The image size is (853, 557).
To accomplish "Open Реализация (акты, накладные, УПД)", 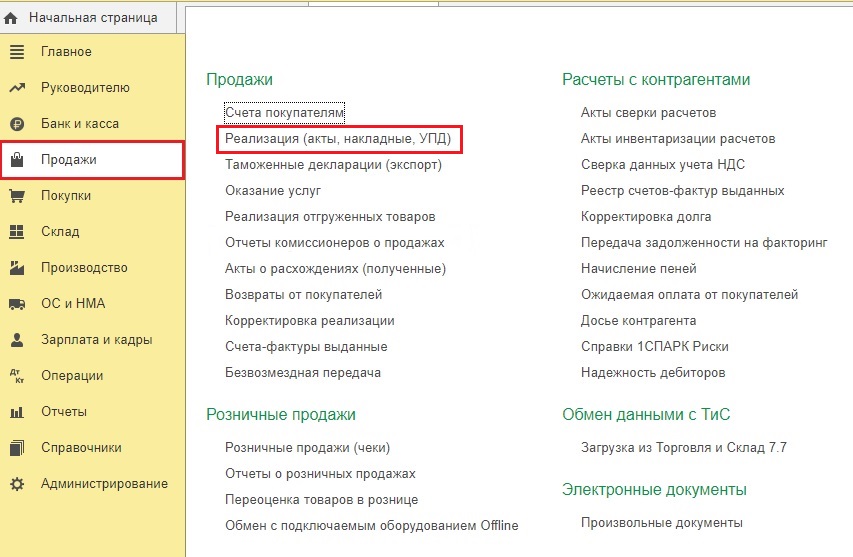I will pyautogui.click(x=338, y=139).
